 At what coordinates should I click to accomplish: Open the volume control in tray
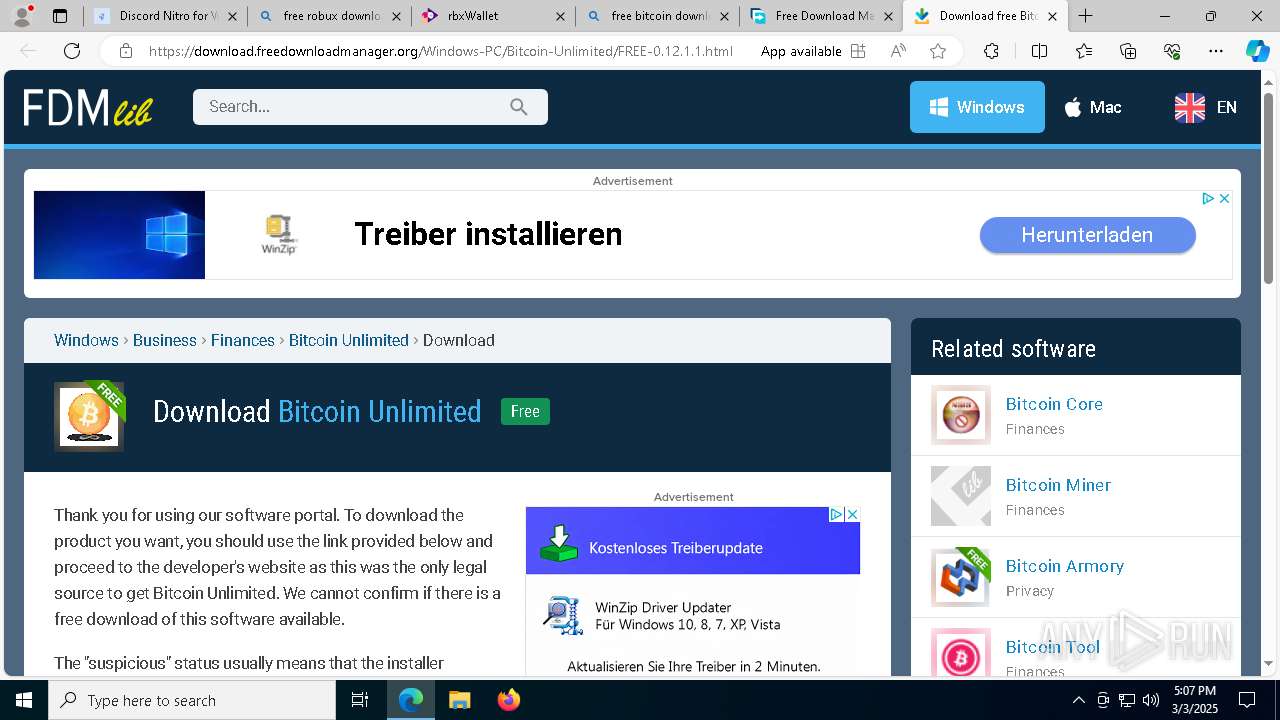(x=1151, y=700)
